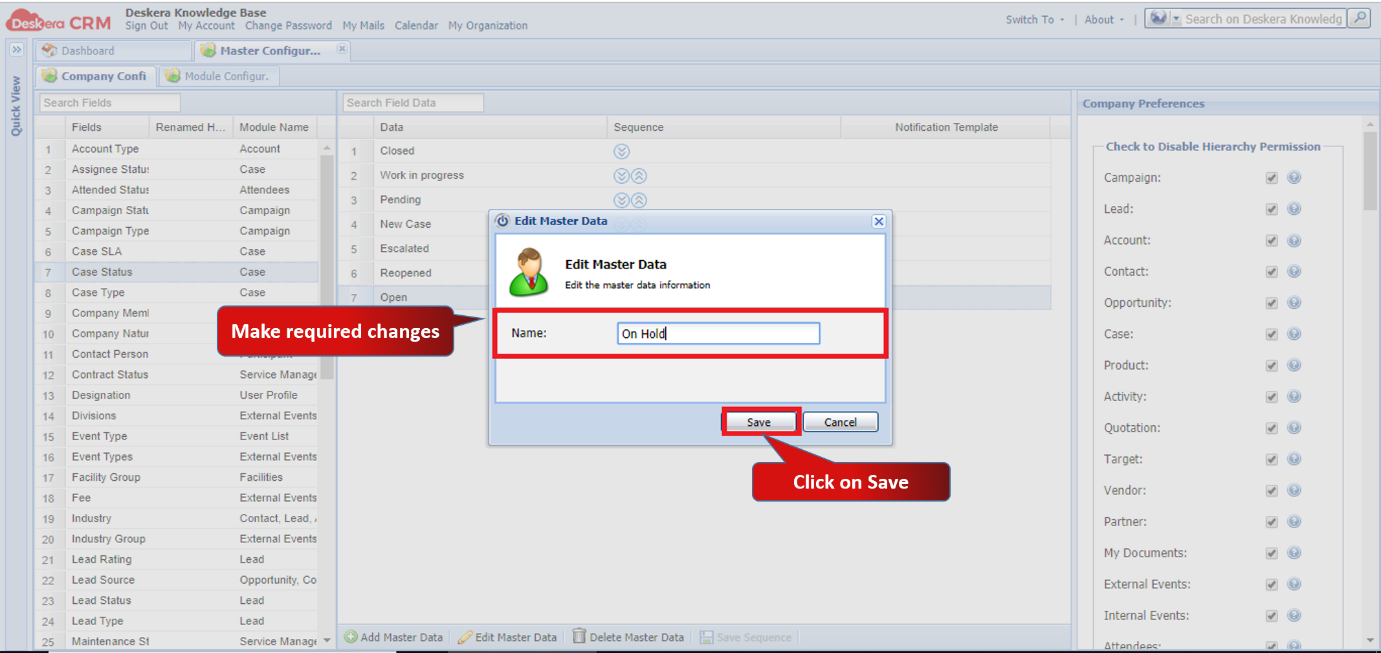The image size is (1381, 653).
Task: Click inside the Name input field
Action: 718,333
